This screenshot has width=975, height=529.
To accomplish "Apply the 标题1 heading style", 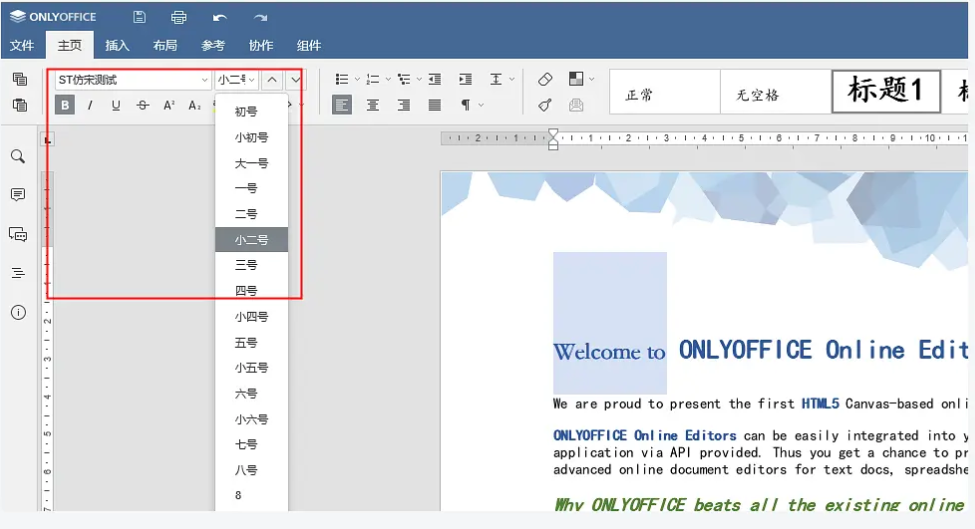I will (886, 91).
